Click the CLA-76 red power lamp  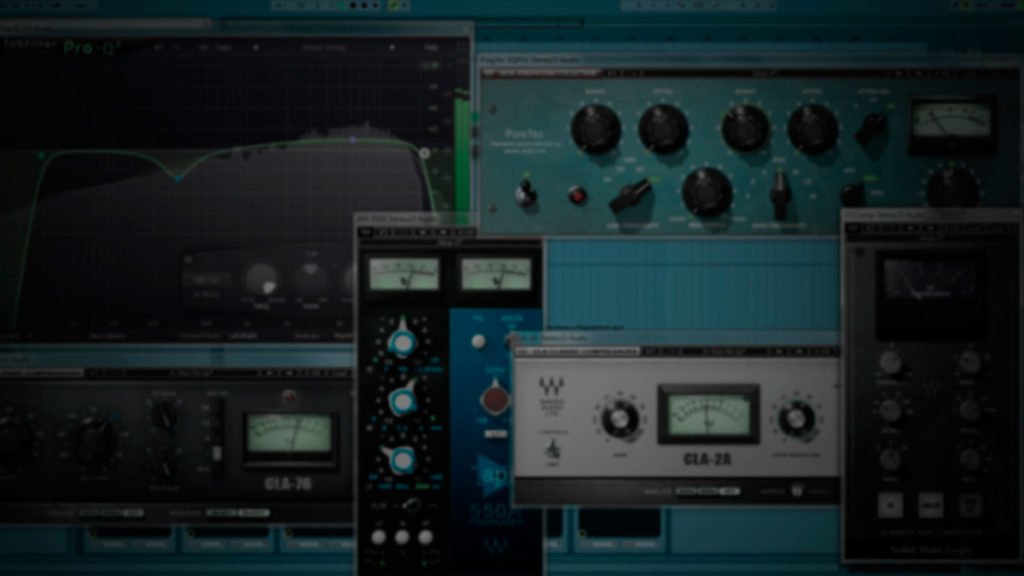(289, 396)
